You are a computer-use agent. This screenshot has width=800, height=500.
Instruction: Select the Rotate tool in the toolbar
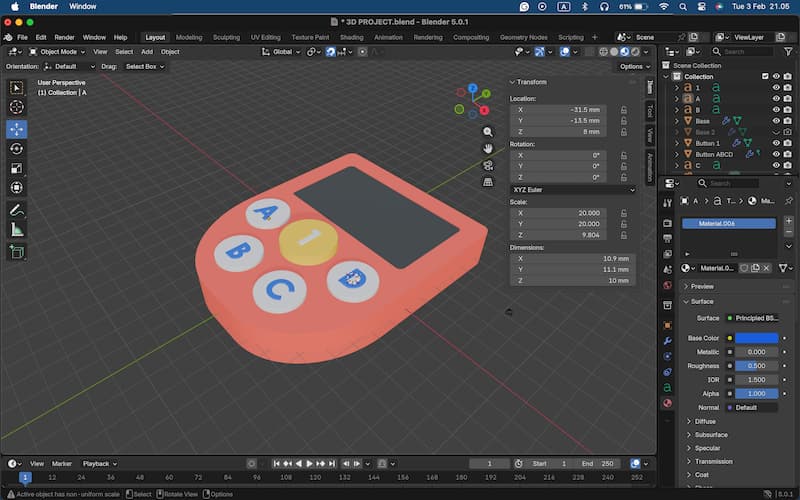pyautogui.click(x=17, y=149)
